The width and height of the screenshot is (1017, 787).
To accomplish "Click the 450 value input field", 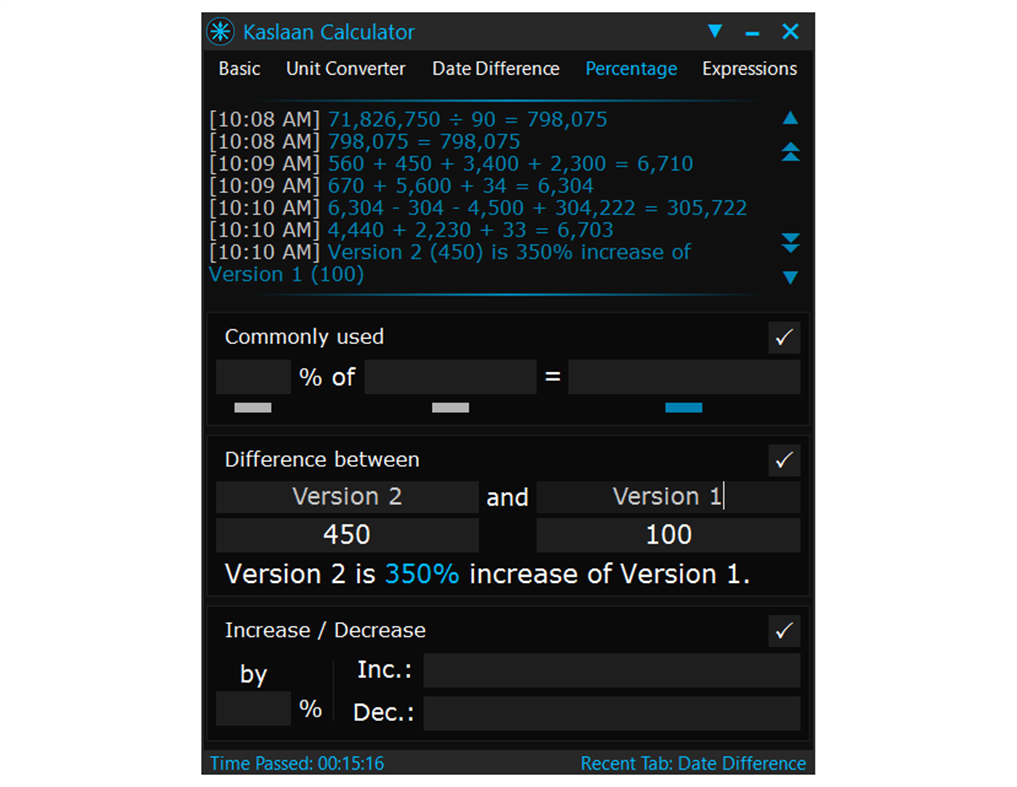I will [346, 535].
